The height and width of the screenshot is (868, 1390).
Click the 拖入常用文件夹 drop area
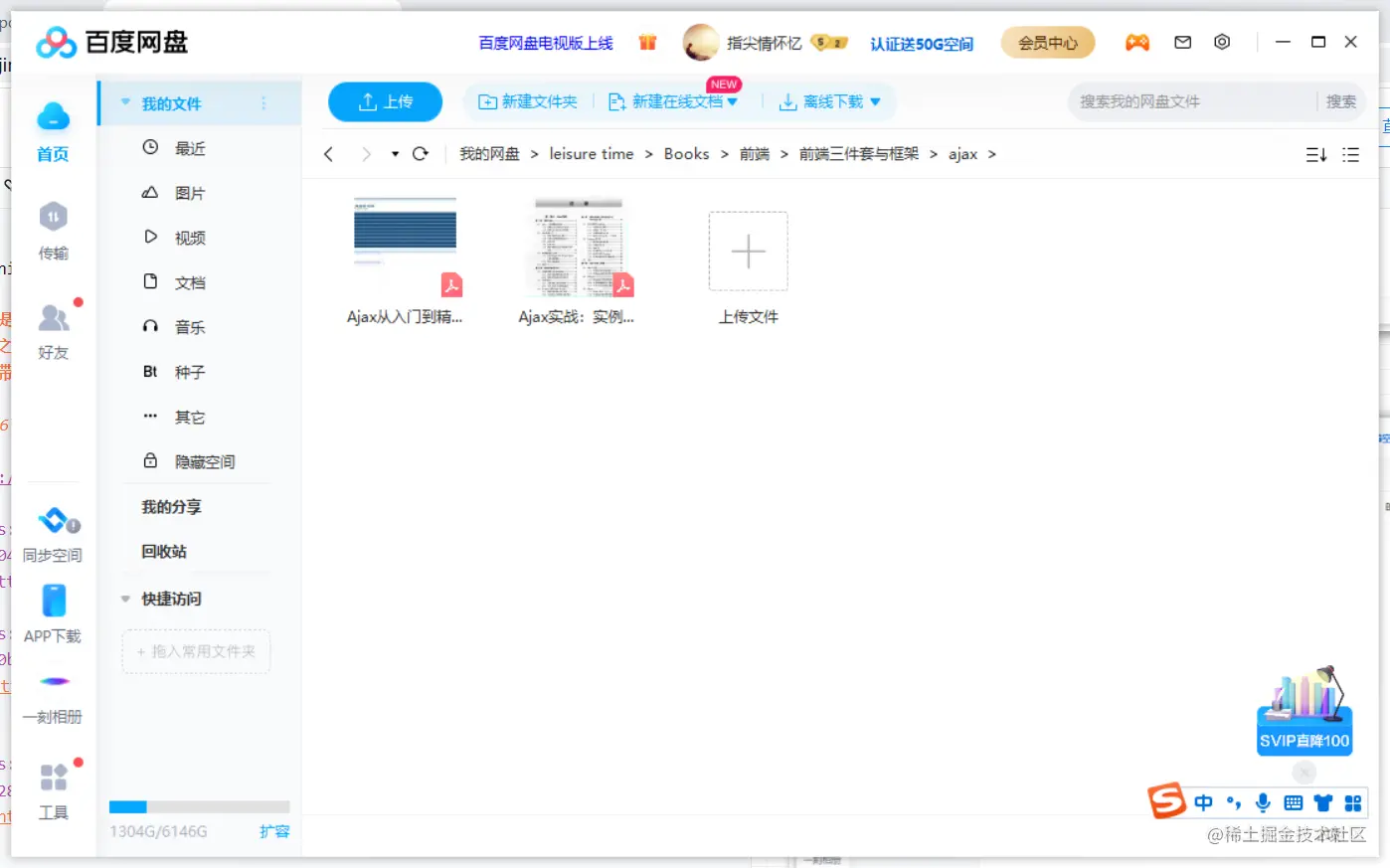[196, 651]
